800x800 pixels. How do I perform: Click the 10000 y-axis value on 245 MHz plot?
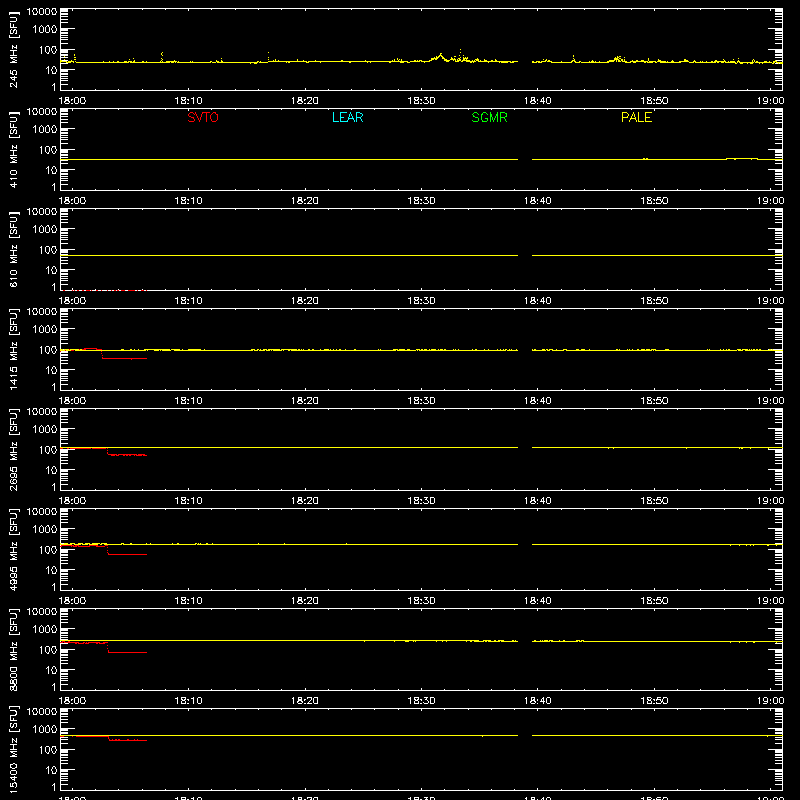pyautogui.click(x=42, y=12)
